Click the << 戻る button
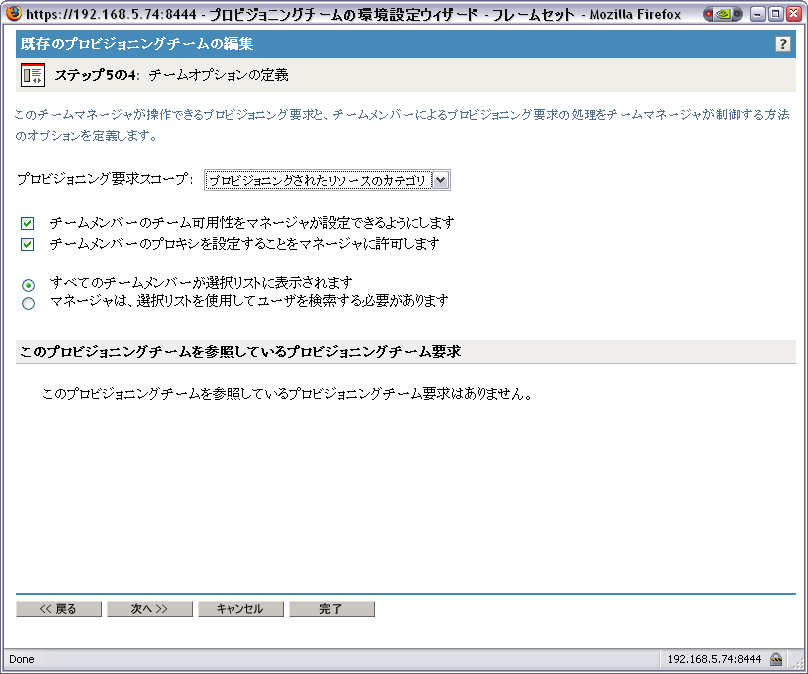This screenshot has width=808, height=674. coord(59,609)
